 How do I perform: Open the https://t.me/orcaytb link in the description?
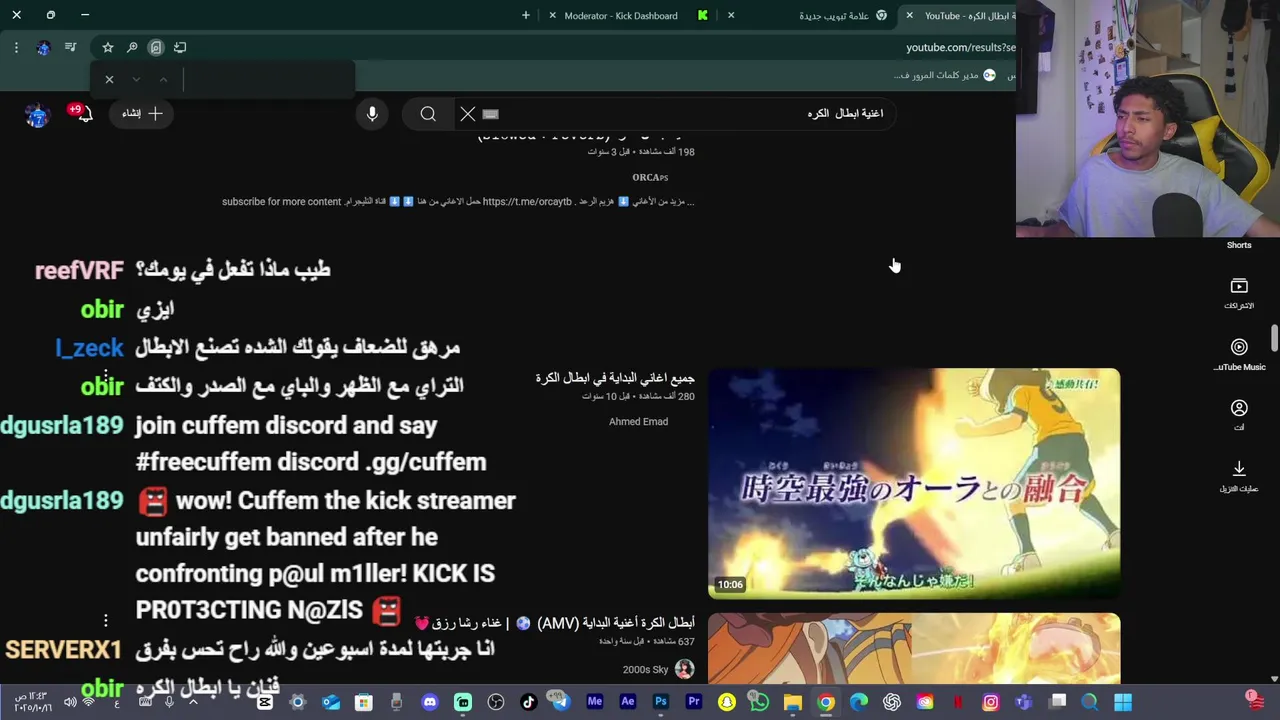click(x=527, y=201)
